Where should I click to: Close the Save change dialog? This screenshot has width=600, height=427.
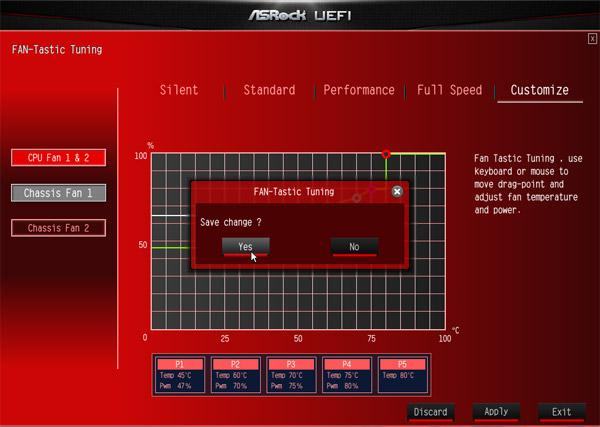click(397, 191)
